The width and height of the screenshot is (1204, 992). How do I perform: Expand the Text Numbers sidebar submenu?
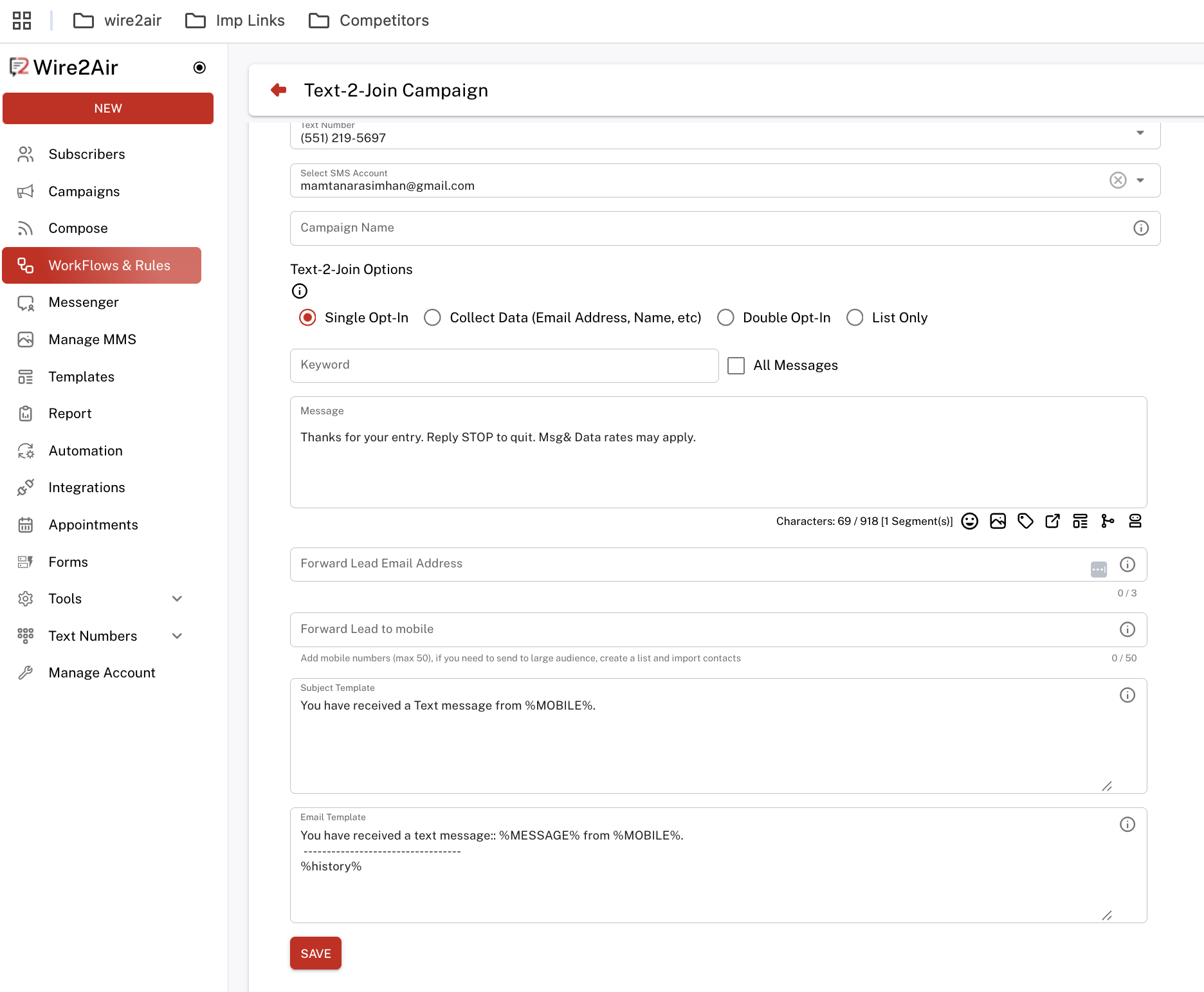pyautogui.click(x=177, y=636)
